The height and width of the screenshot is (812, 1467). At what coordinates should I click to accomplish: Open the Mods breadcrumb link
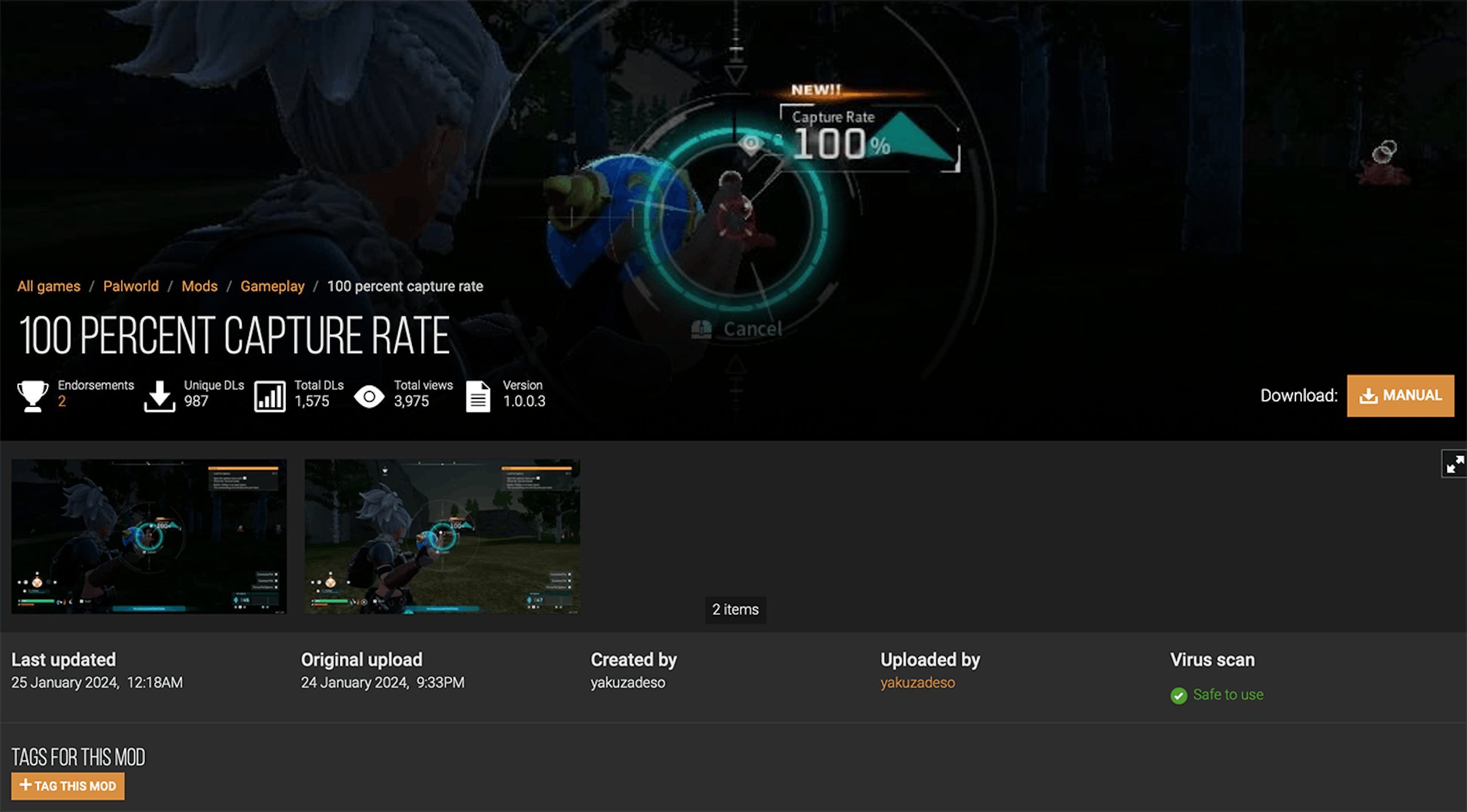199,286
